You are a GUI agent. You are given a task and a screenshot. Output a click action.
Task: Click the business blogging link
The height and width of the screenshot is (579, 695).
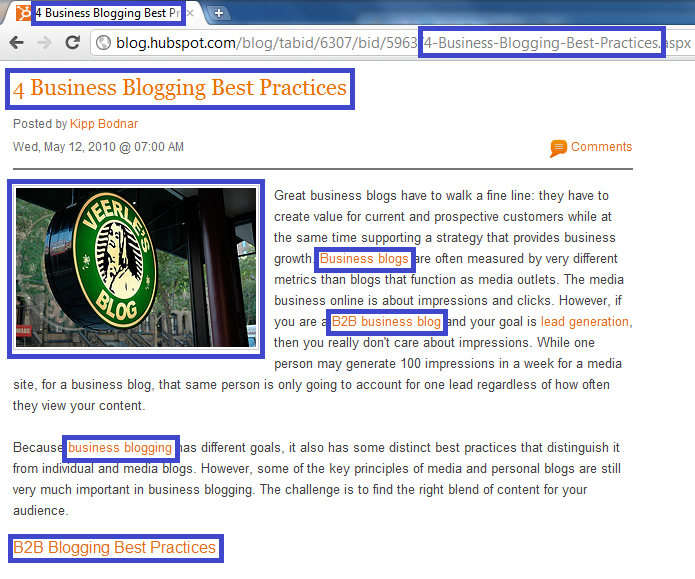[120, 448]
